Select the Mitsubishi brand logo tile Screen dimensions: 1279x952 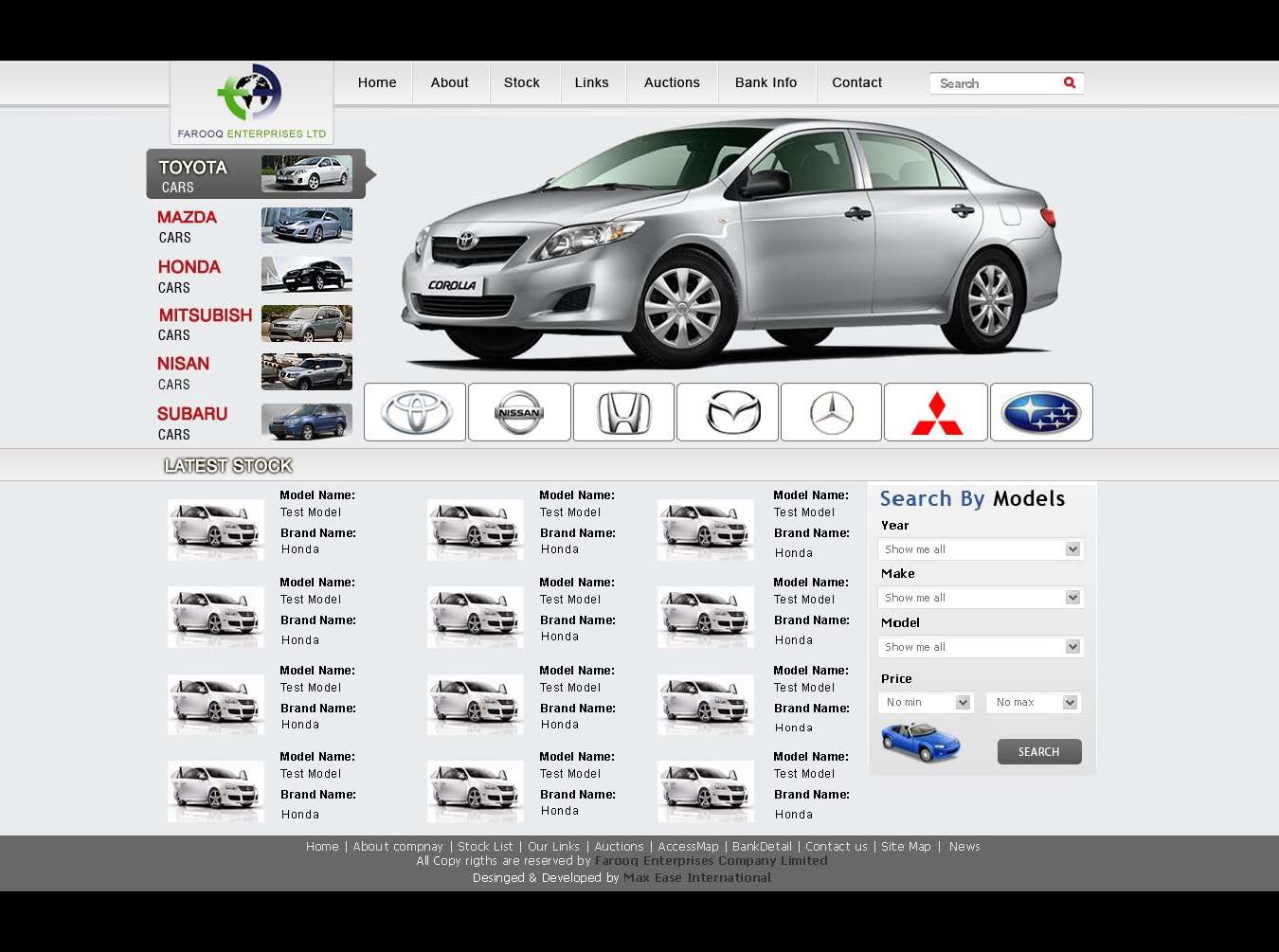click(x=936, y=412)
